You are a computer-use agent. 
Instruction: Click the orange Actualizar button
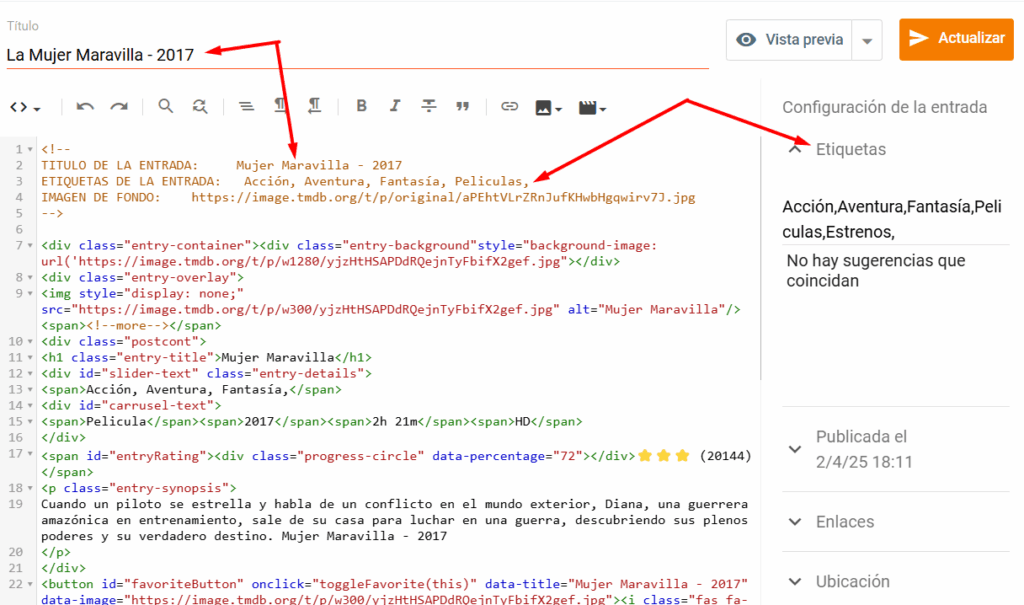pyautogui.click(x=956, y=39)
